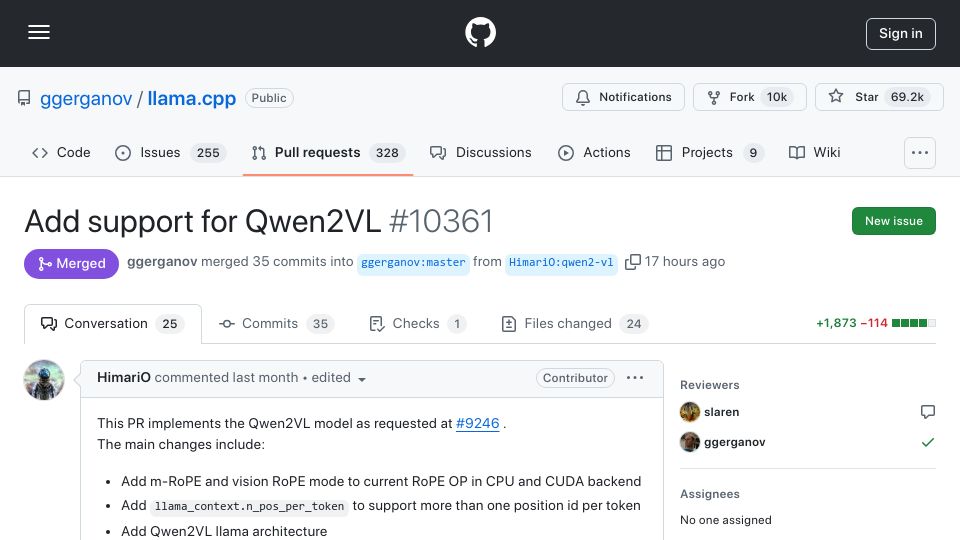Follow the #9246 issue link
Screen dimensions: 960x540
tap(478, 423)
